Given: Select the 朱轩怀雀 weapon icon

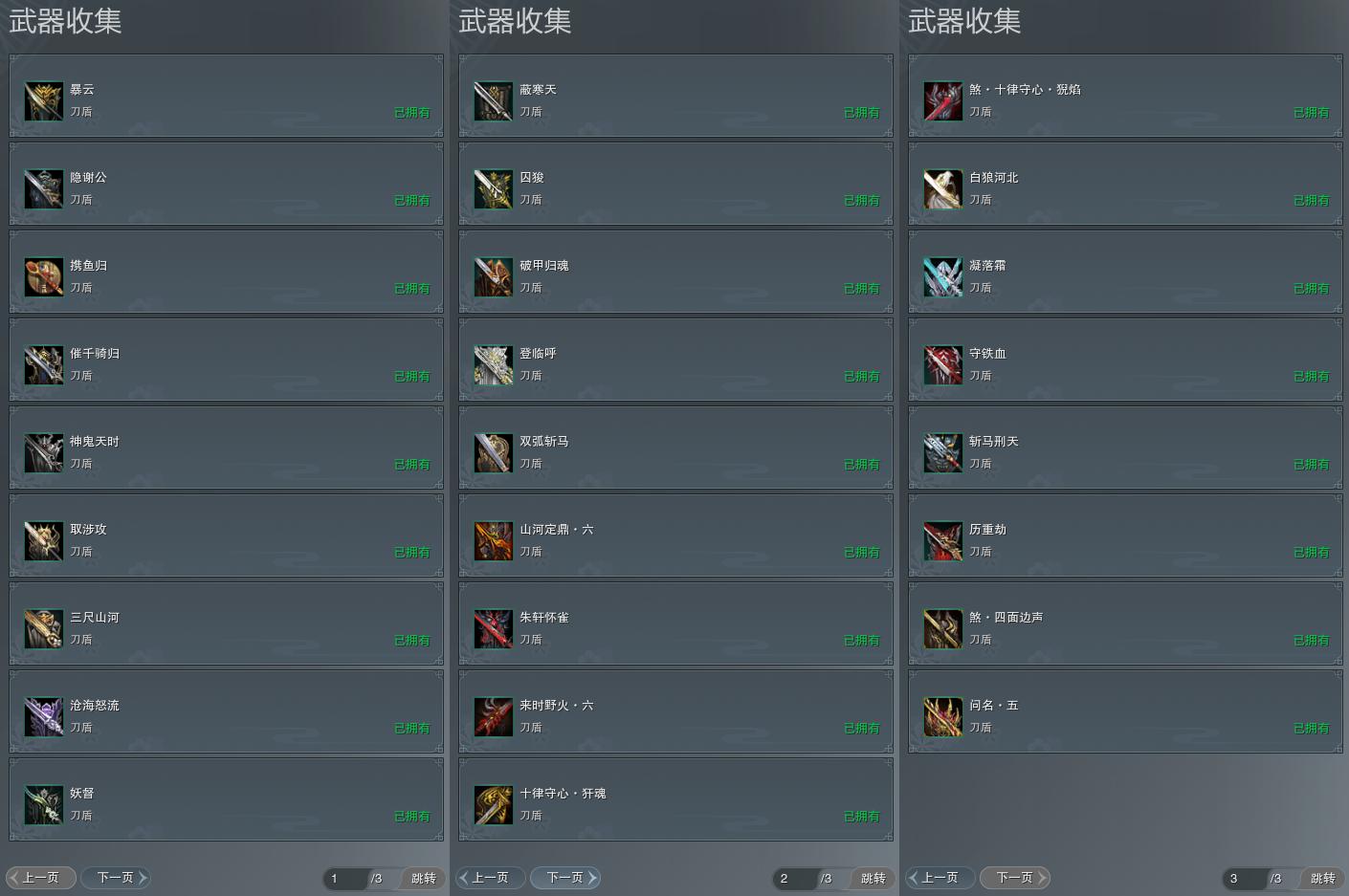Looking at the screenshot, I should click(493, 629).
